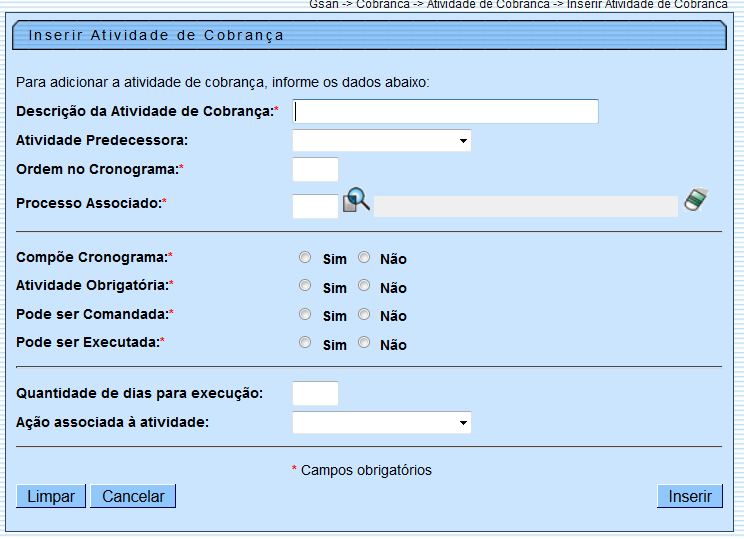Click the greyed Processo Associado description box
744x539 pixels.
[x=525, y=206]
